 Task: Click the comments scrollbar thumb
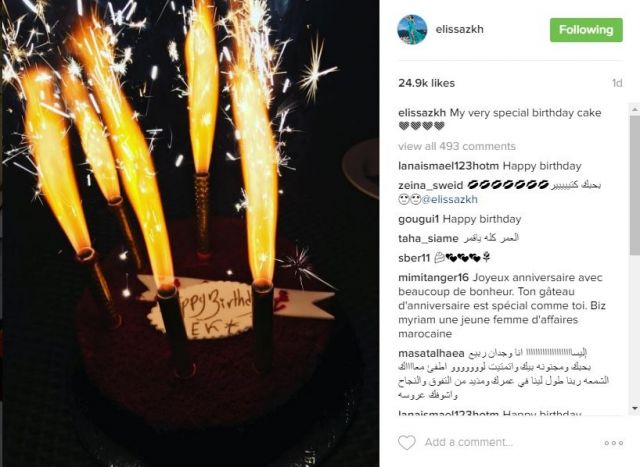(635, 185)
